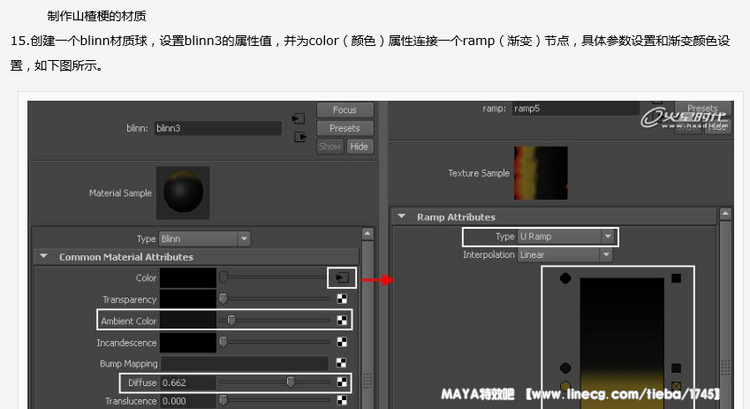The height and width of the screenshot is (409, 750).
Task: Open the Interpolation Linear dropdown
Action: click(565, 255)
